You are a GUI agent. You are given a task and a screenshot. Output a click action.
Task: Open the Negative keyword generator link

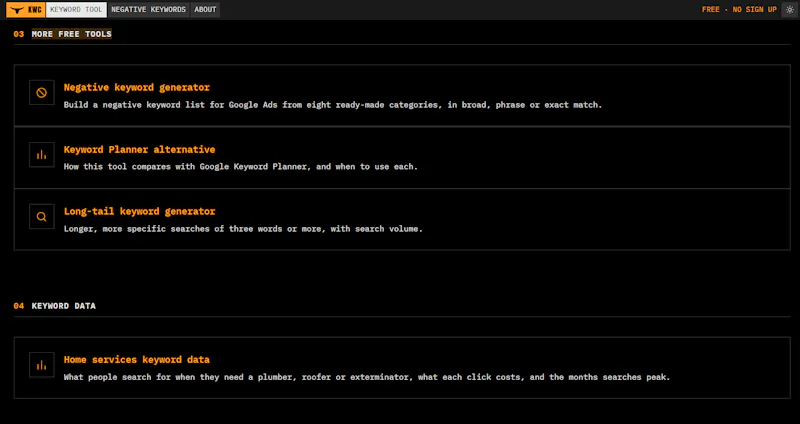click(137, 87)
